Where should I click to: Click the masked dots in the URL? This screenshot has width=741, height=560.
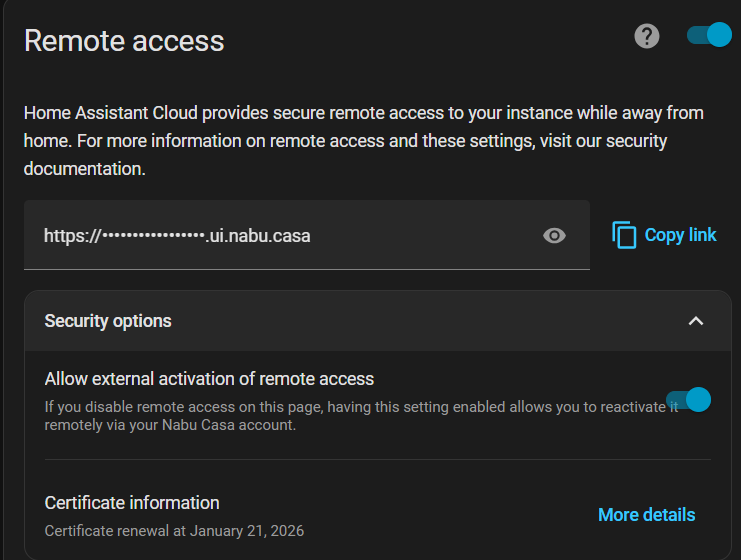(153, 236)
